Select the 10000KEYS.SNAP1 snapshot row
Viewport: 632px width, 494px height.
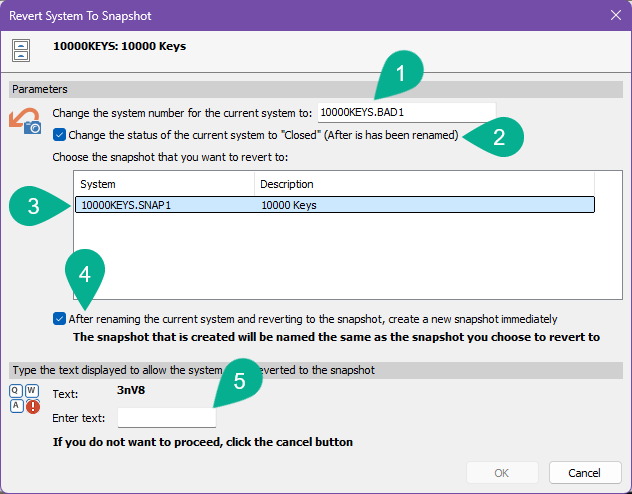[x=164, y=205]
